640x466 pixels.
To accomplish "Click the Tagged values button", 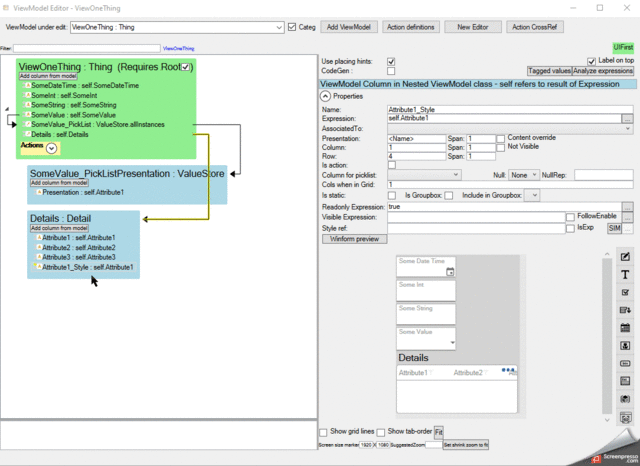I will click(x=549, y=71).
